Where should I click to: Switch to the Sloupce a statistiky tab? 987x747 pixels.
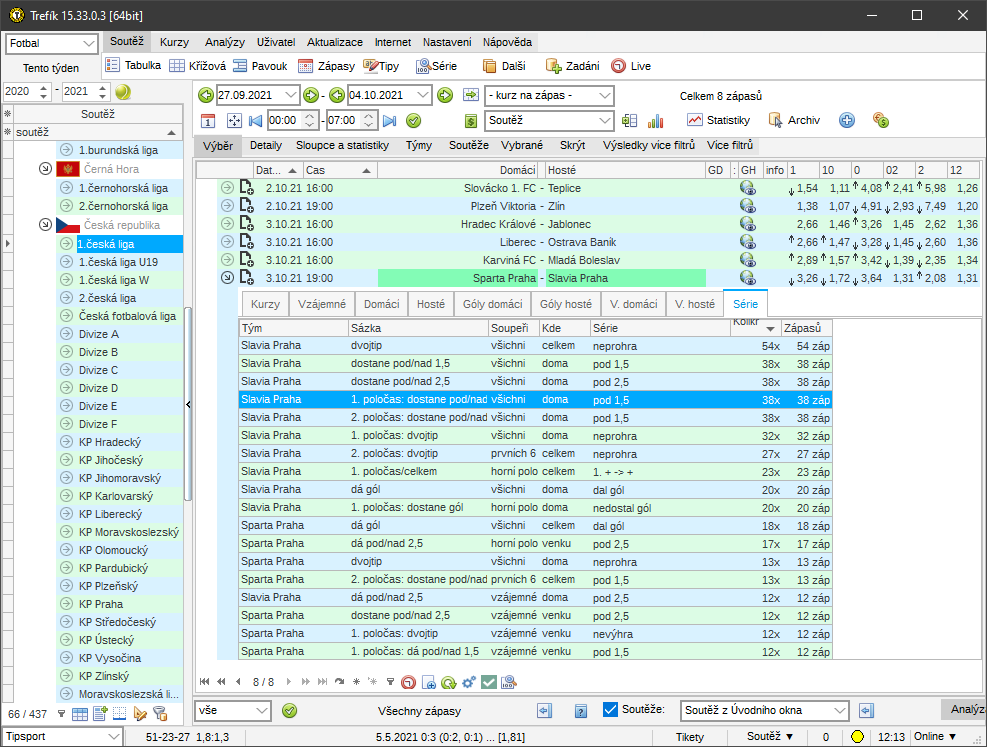[x=342, y=145]
